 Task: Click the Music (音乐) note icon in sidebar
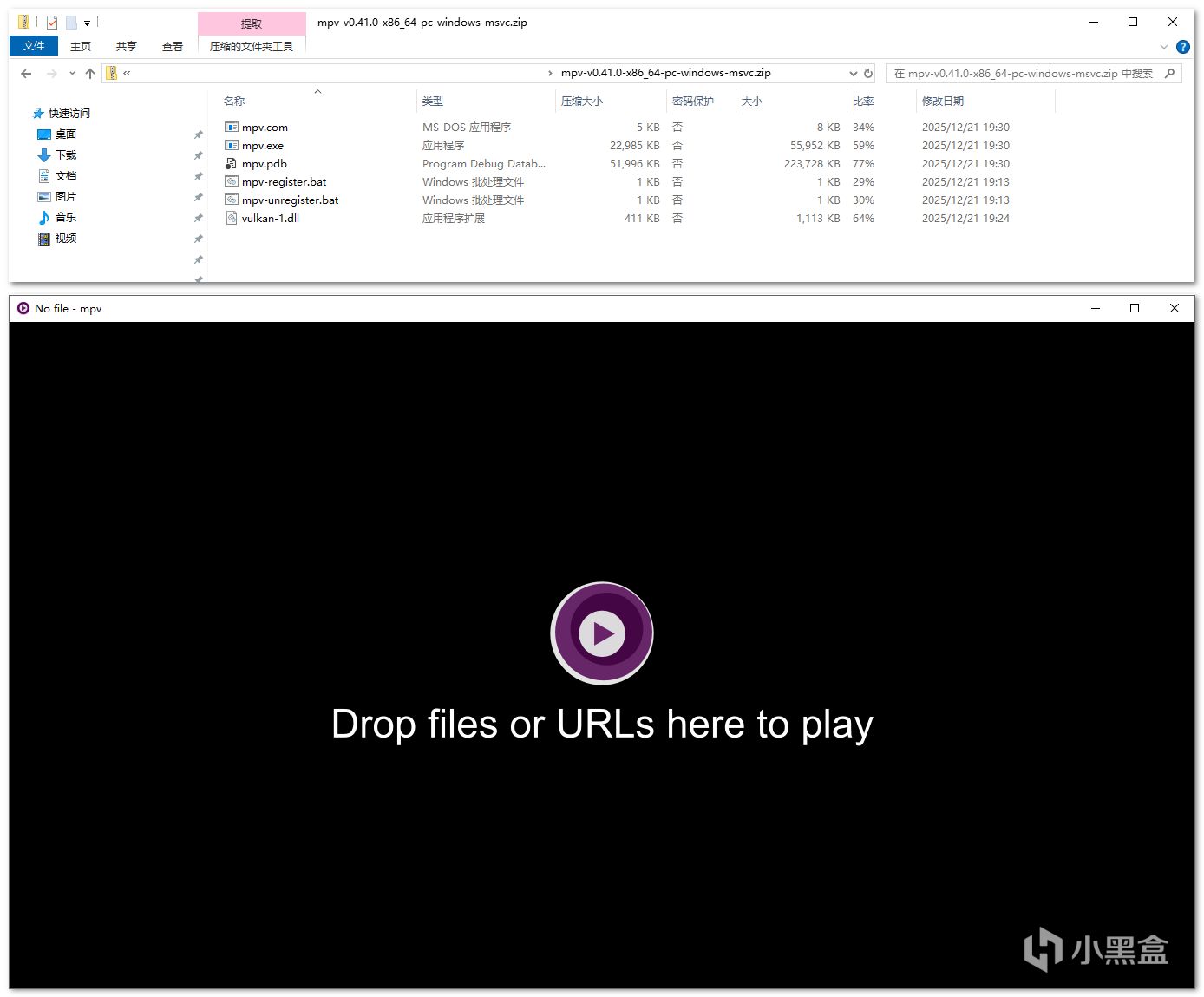pos(44,218)
